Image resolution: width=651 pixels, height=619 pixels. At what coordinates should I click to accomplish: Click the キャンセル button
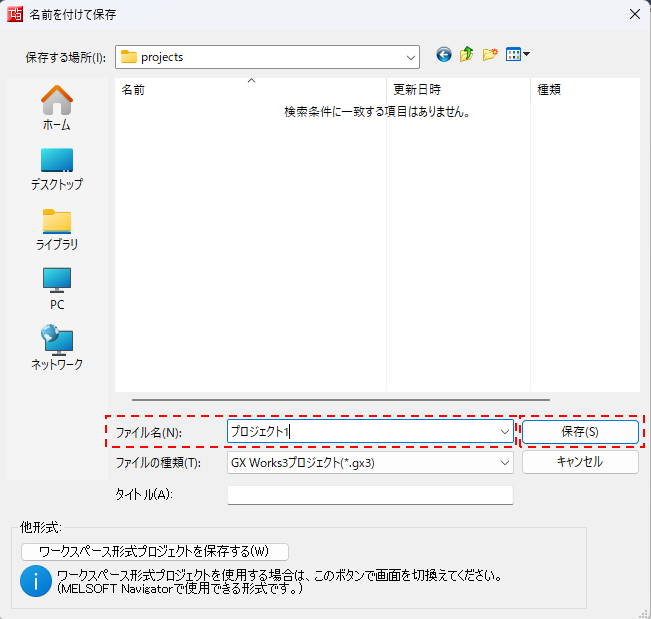click(580, 462)
